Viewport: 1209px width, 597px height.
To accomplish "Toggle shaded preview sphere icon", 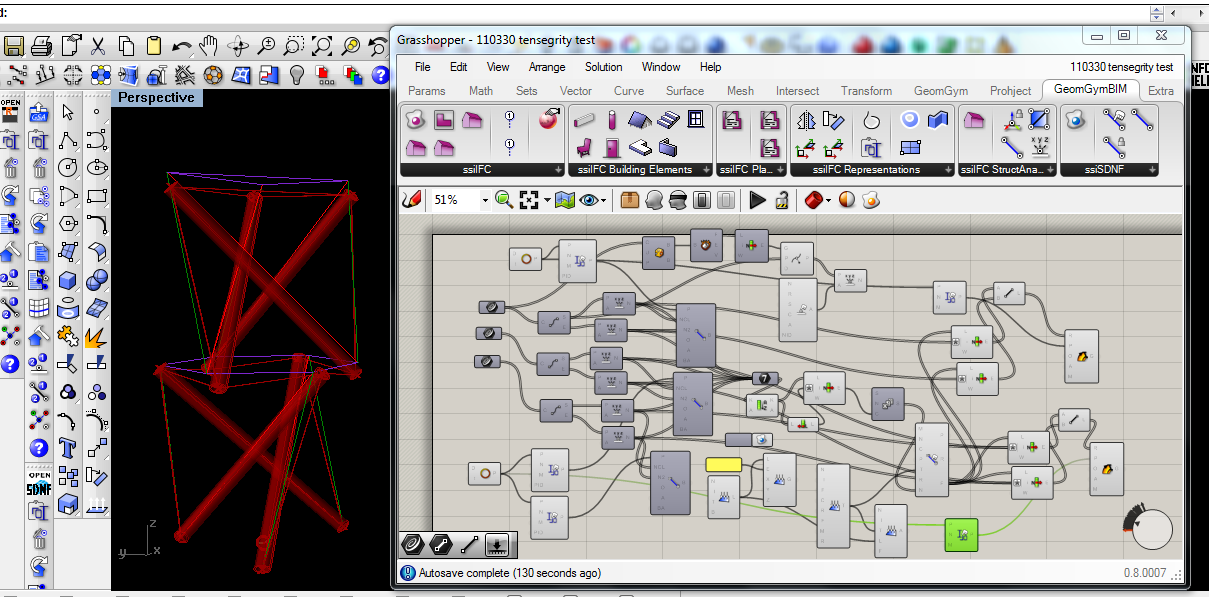I will [847, 200].
